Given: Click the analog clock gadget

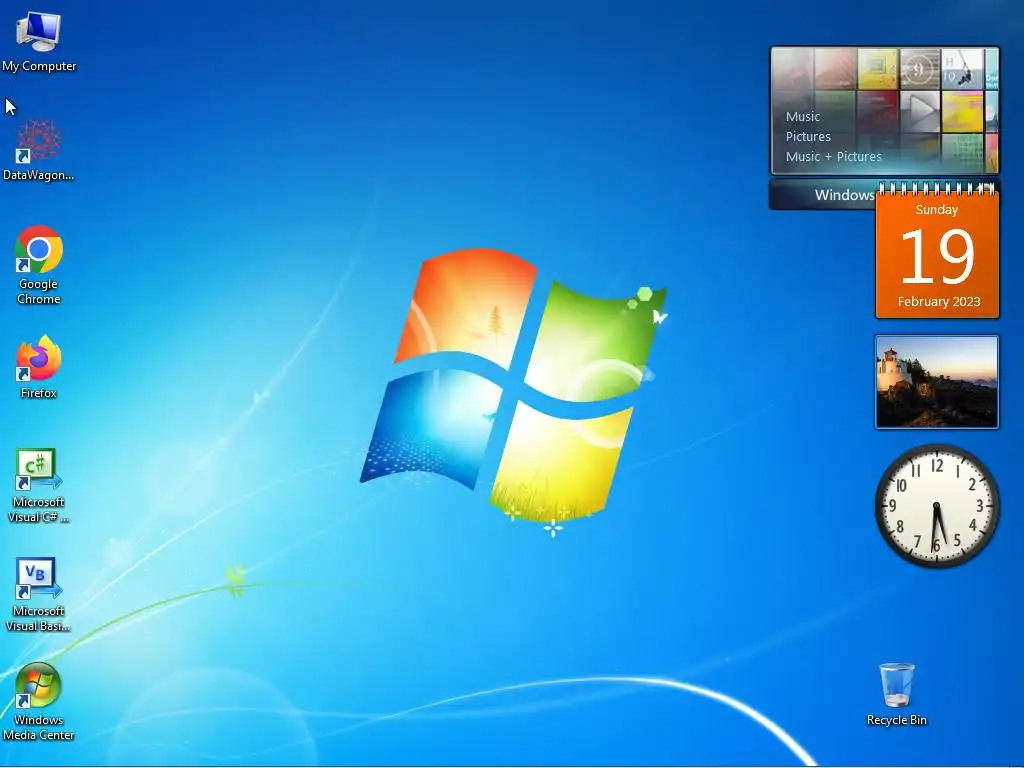Looking at the screenshot, I should point(937,505).
